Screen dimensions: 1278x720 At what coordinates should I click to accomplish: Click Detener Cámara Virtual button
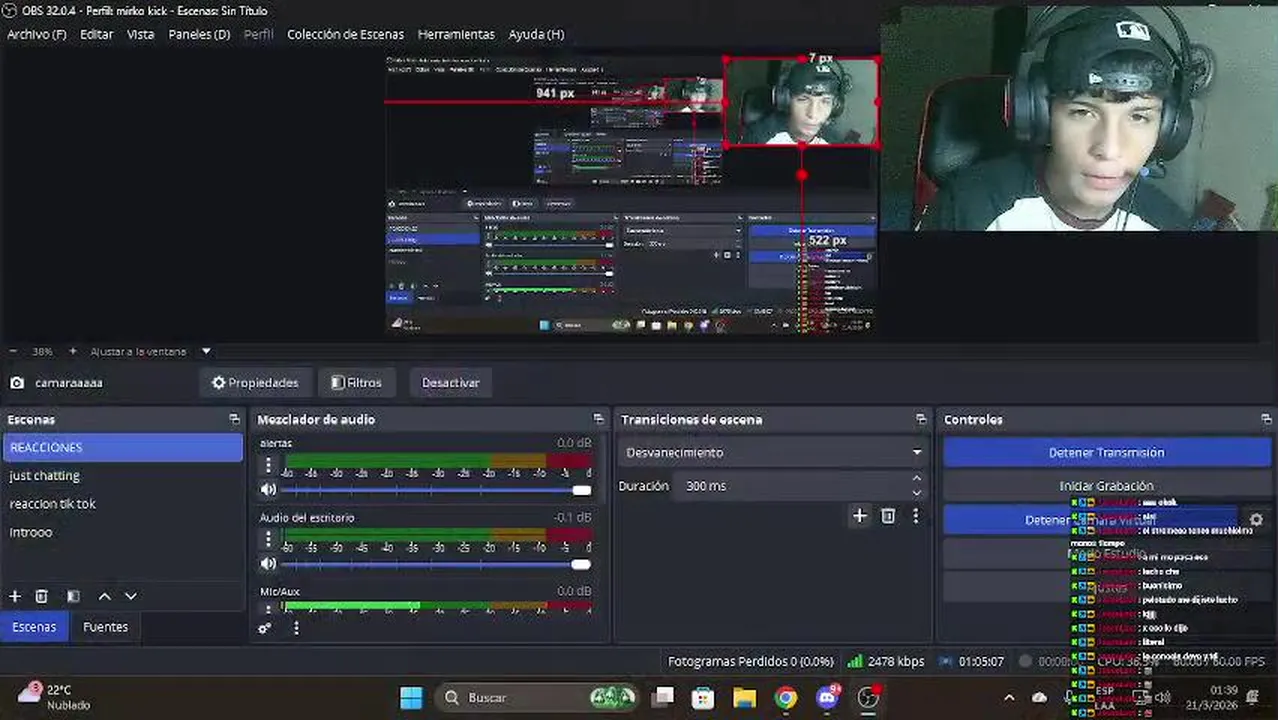[1090, 520]
